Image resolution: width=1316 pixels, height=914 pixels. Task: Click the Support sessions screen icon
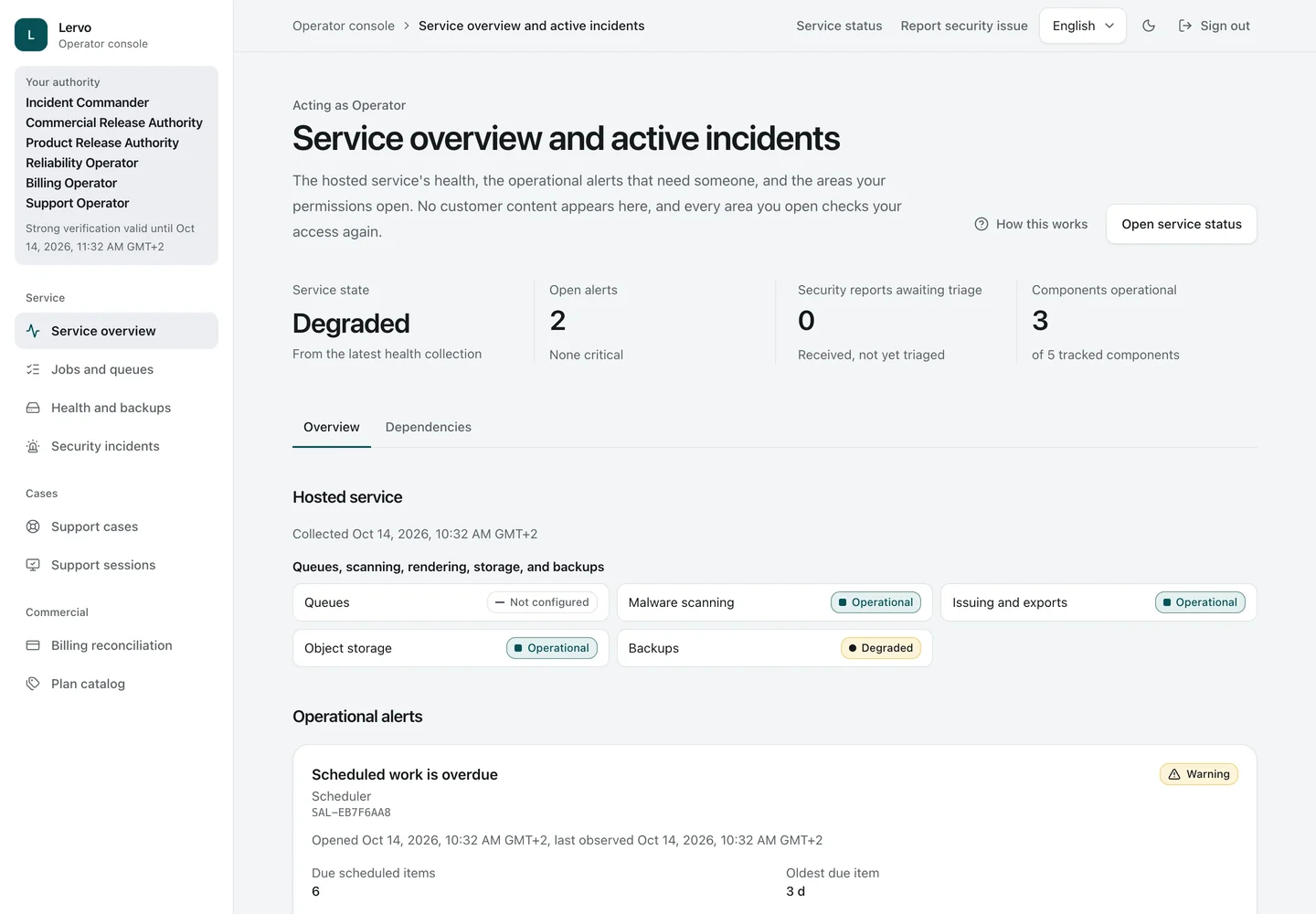coord(33,565)
